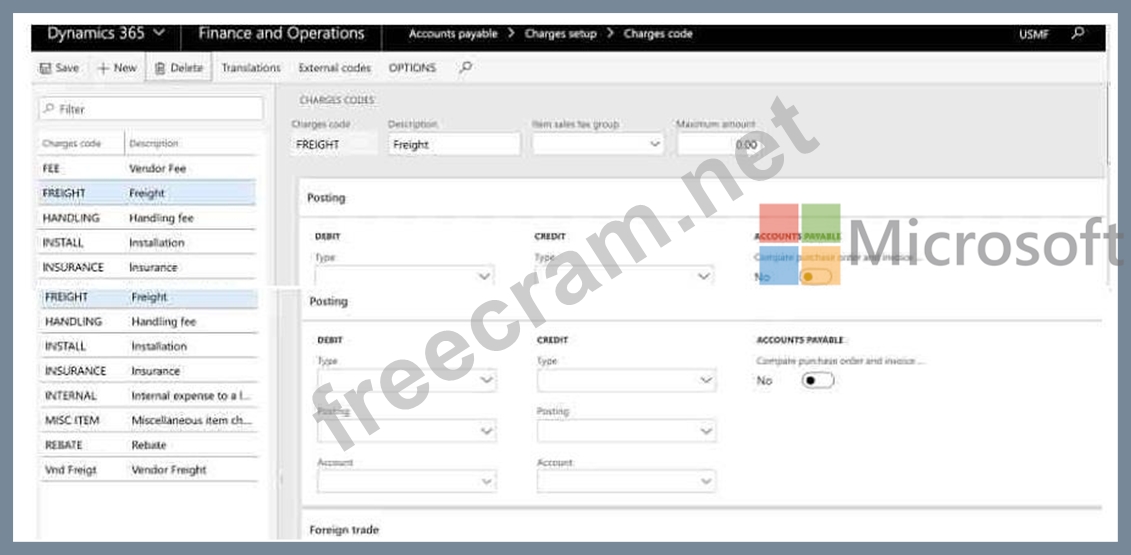
Task: Click the Maximum amount field
Action: (718, 145)
